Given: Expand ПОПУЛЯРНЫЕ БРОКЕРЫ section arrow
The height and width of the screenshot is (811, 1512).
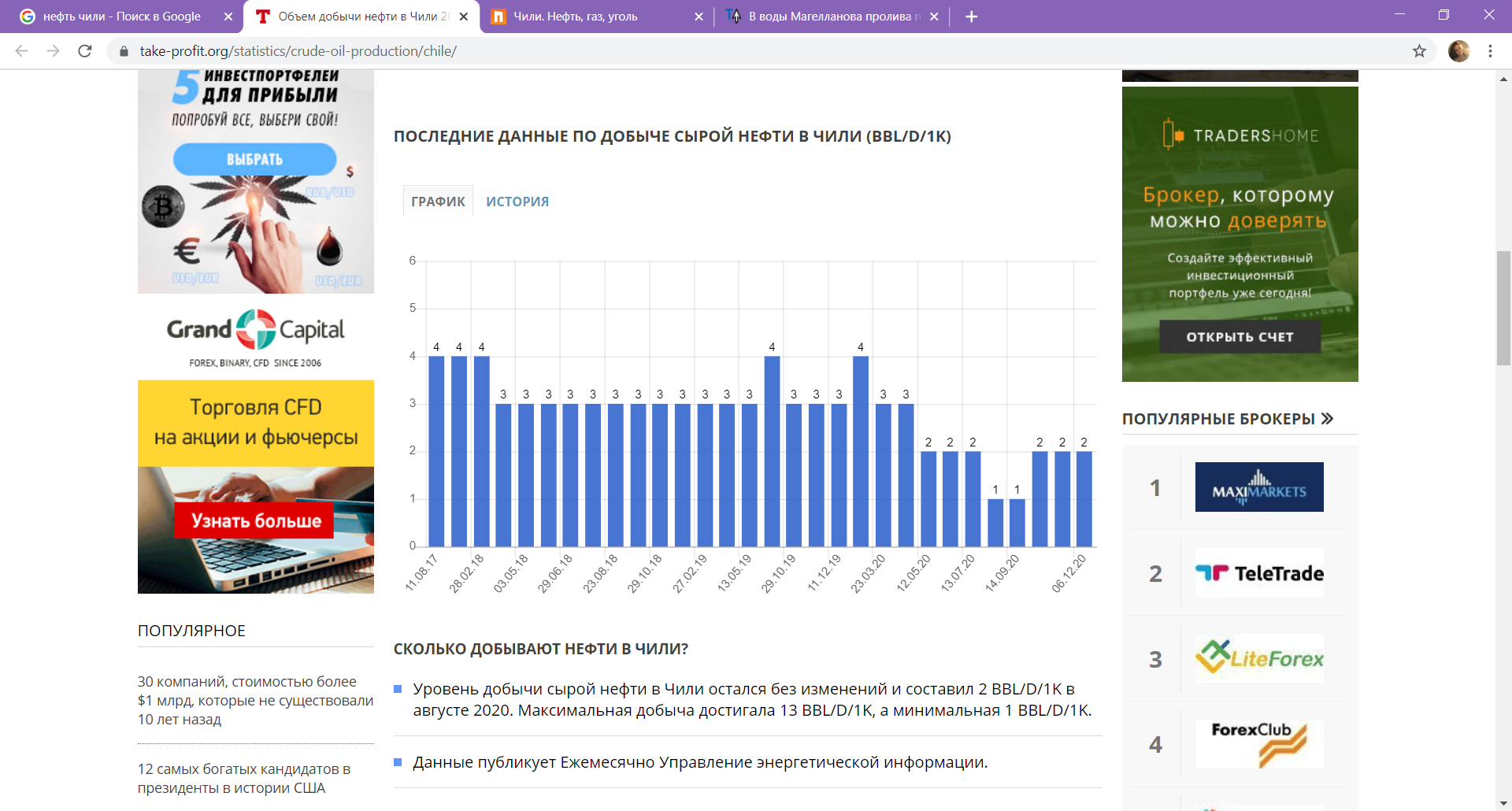Looking at the screenshot, I should click(1328, 419).
